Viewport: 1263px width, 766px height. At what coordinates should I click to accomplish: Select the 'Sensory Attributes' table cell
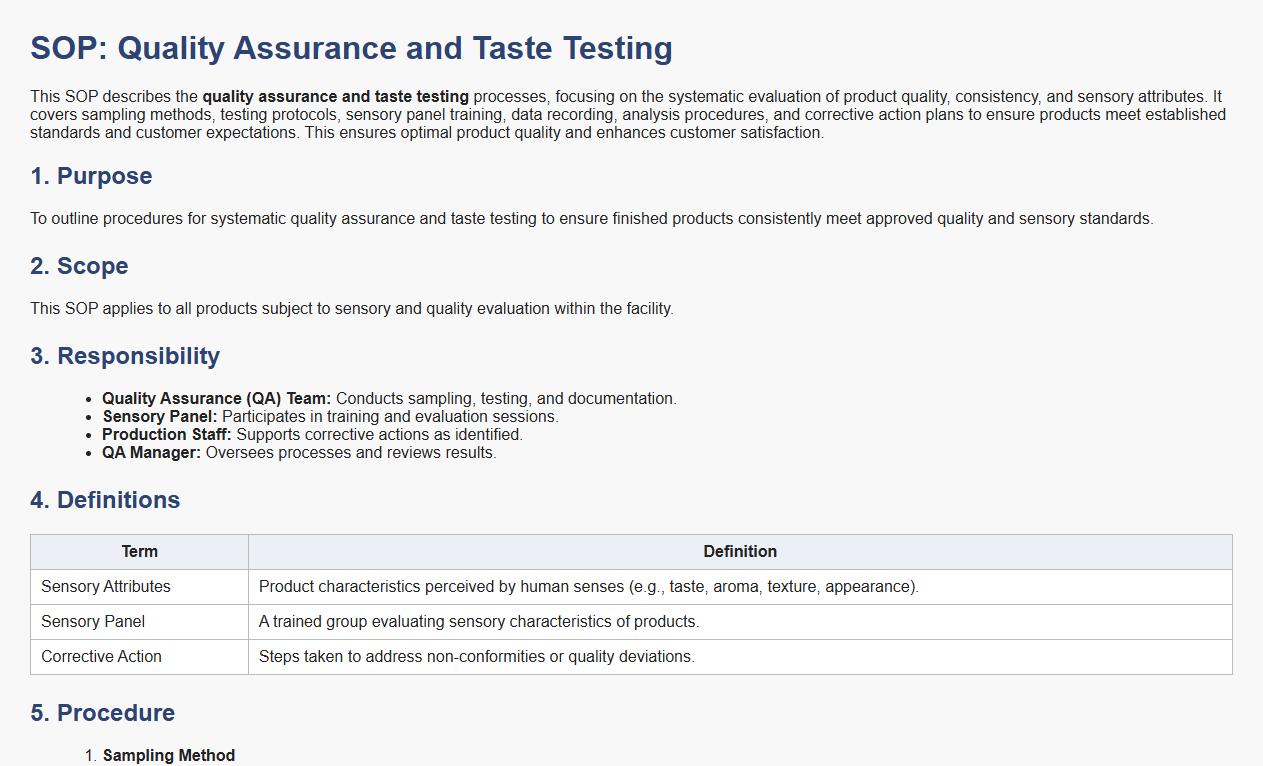106,587
